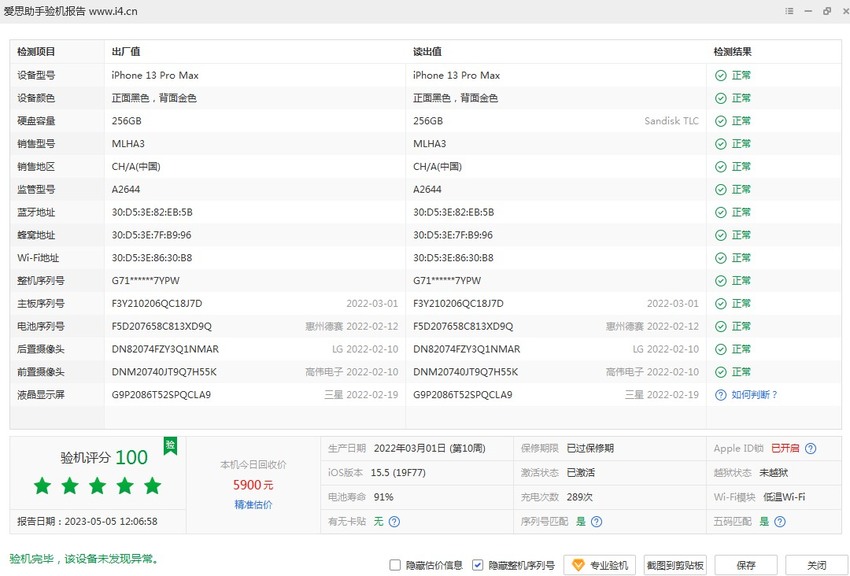Open the title bar menu list icon

789,11
